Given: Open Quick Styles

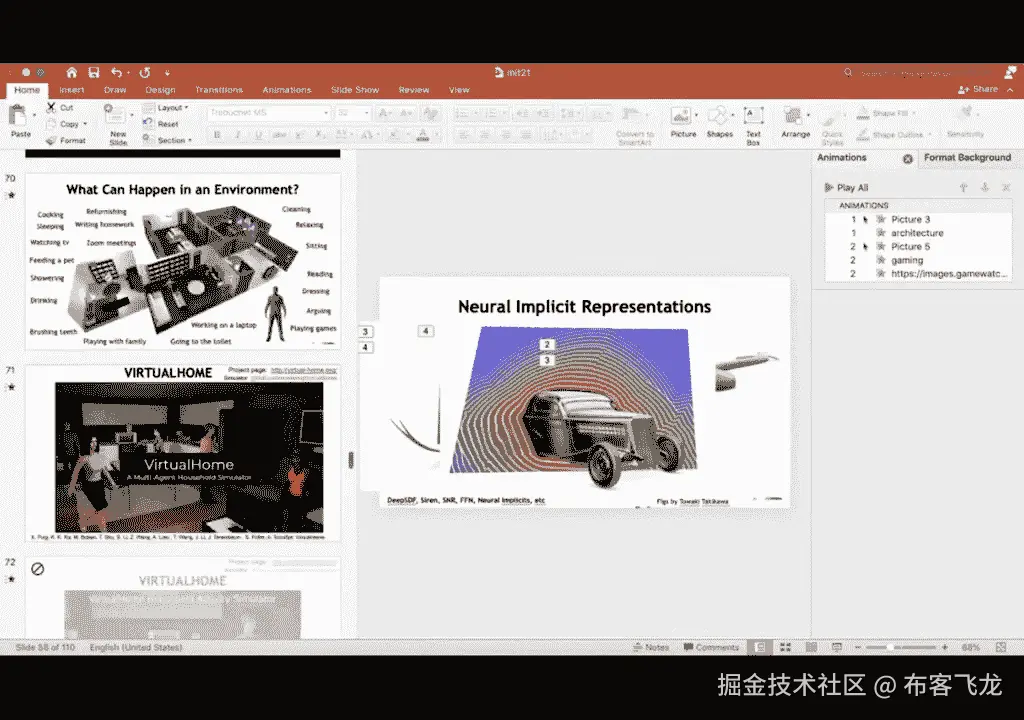Looking at the screenshot, I should (832, 128).
